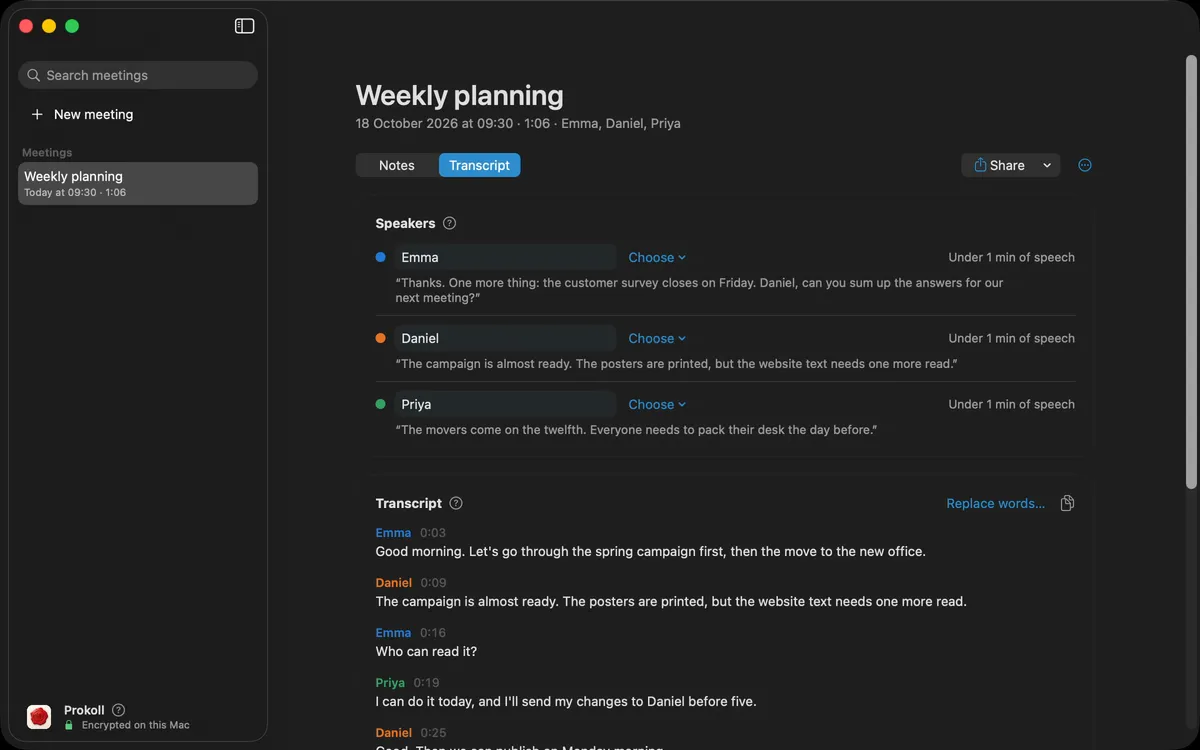
Task: Click the text "Who can read it?"
Action: pos(426,651)
